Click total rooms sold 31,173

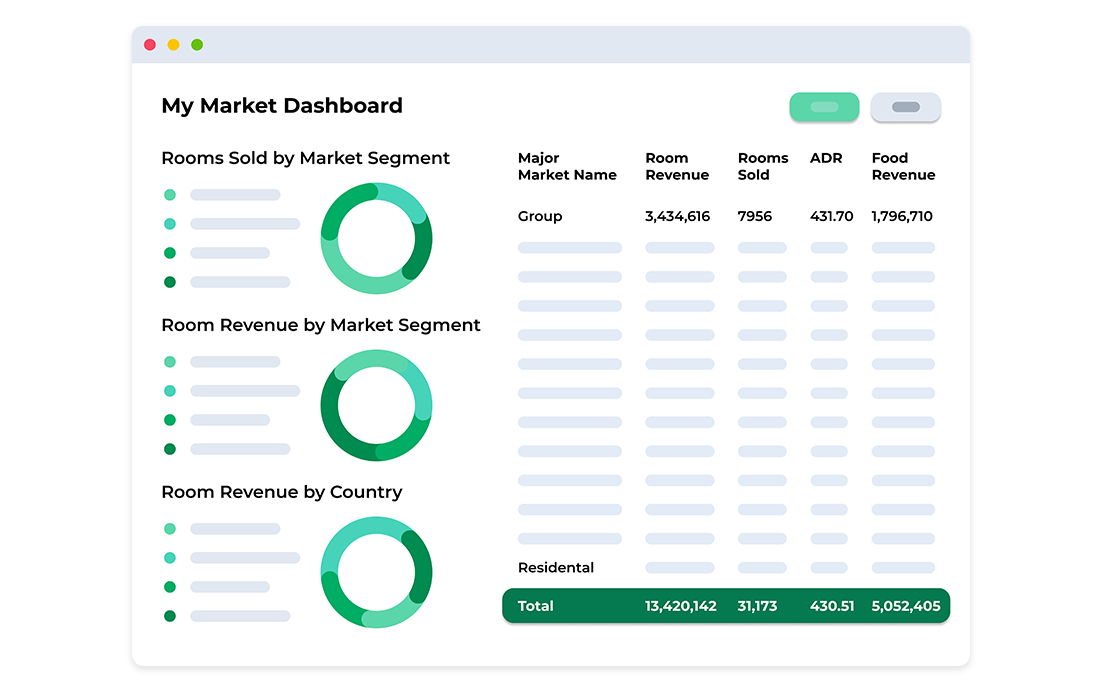pos(757,606)
